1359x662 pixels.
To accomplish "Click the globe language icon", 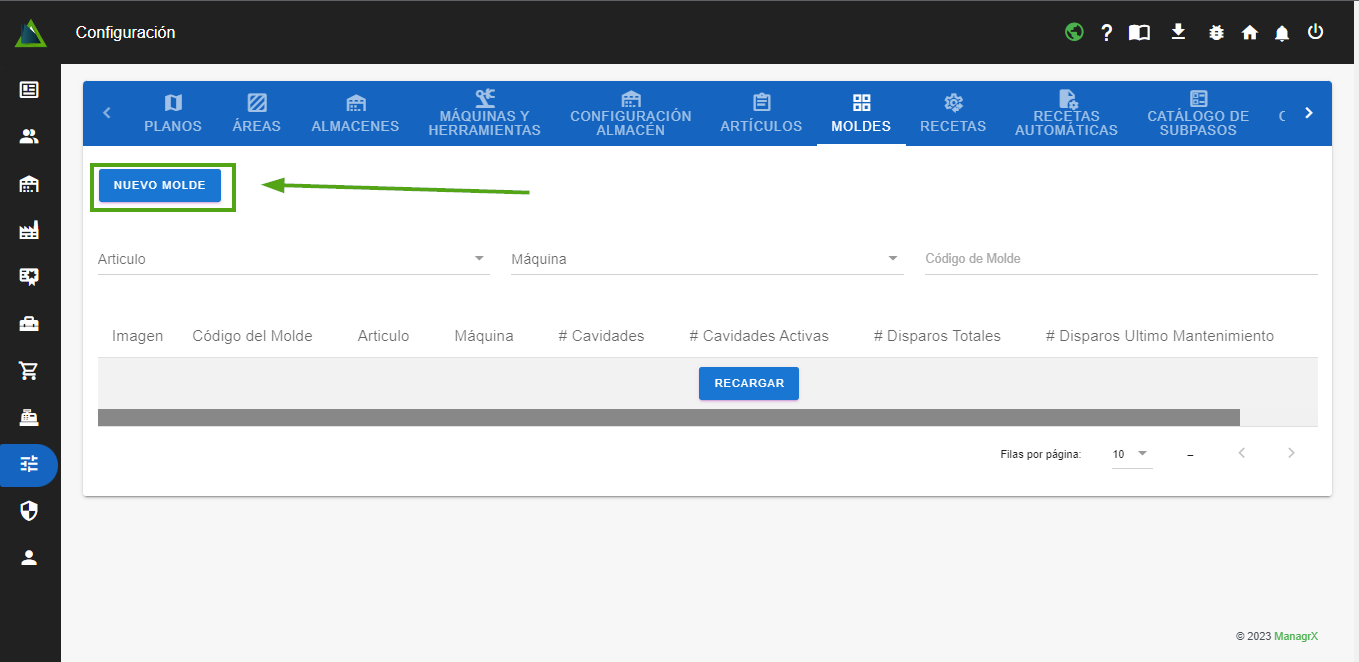I will (1074, 32).
